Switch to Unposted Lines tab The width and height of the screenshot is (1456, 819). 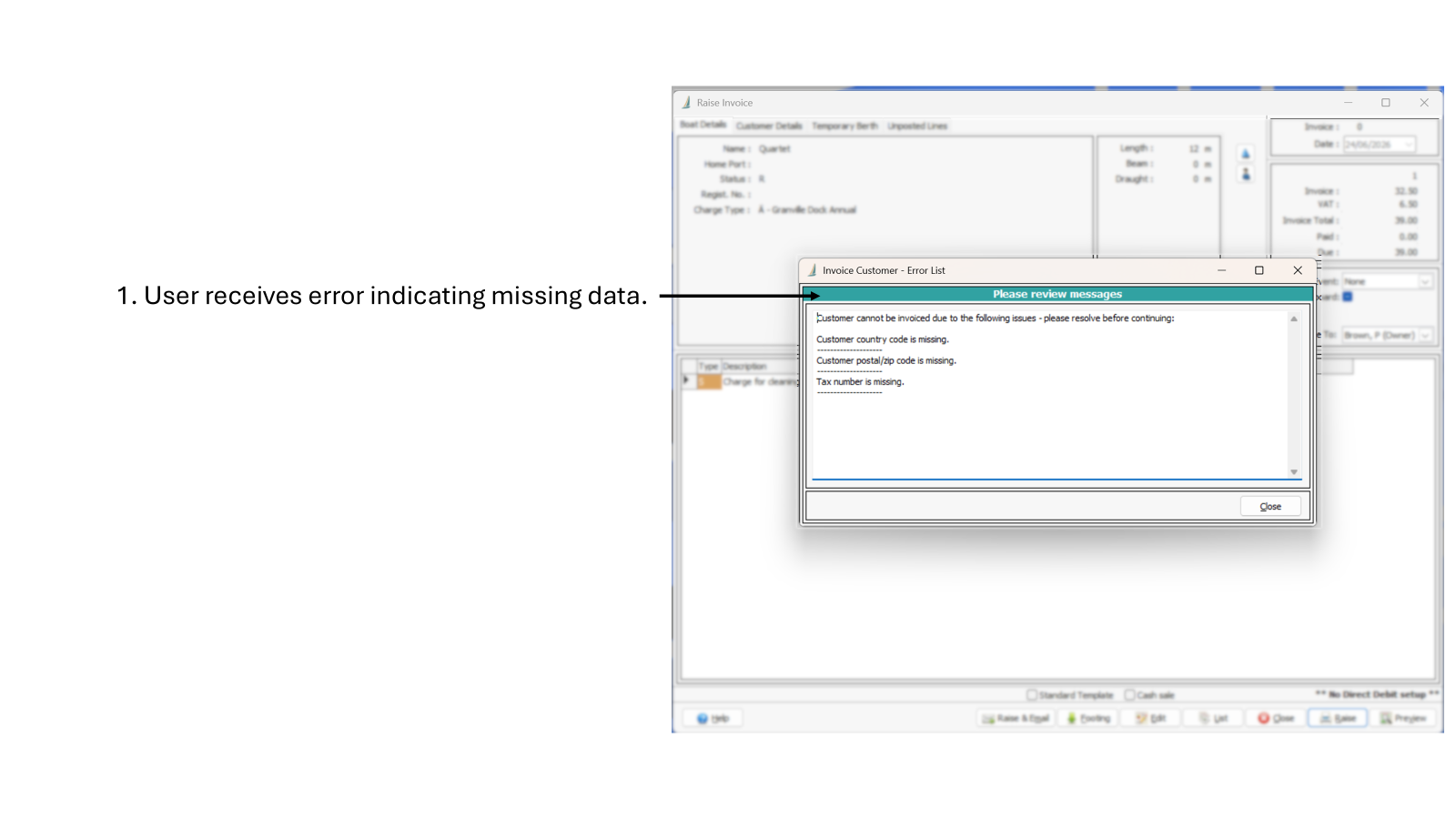point(917,126)
